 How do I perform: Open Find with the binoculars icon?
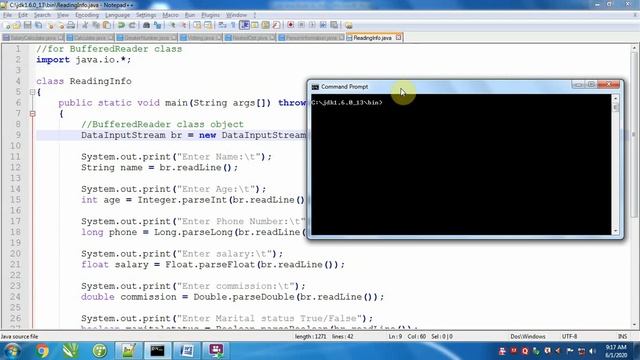(x=146, y=25)
